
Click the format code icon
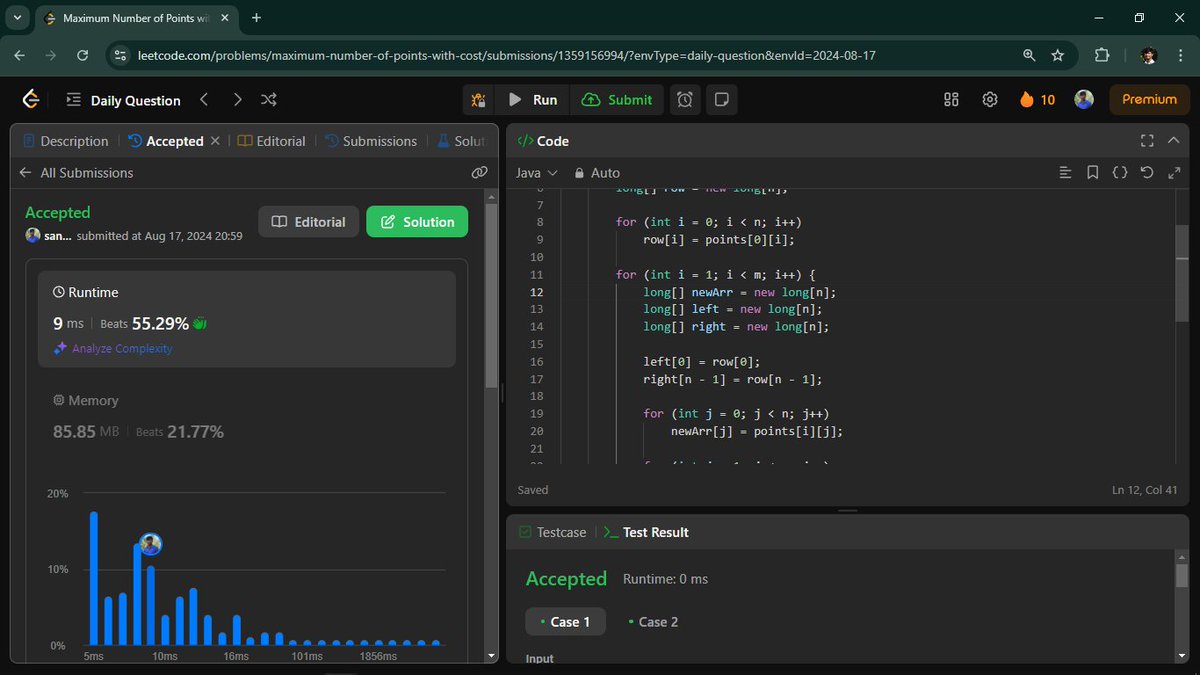pyautogui.click(x=1065, y=173)
